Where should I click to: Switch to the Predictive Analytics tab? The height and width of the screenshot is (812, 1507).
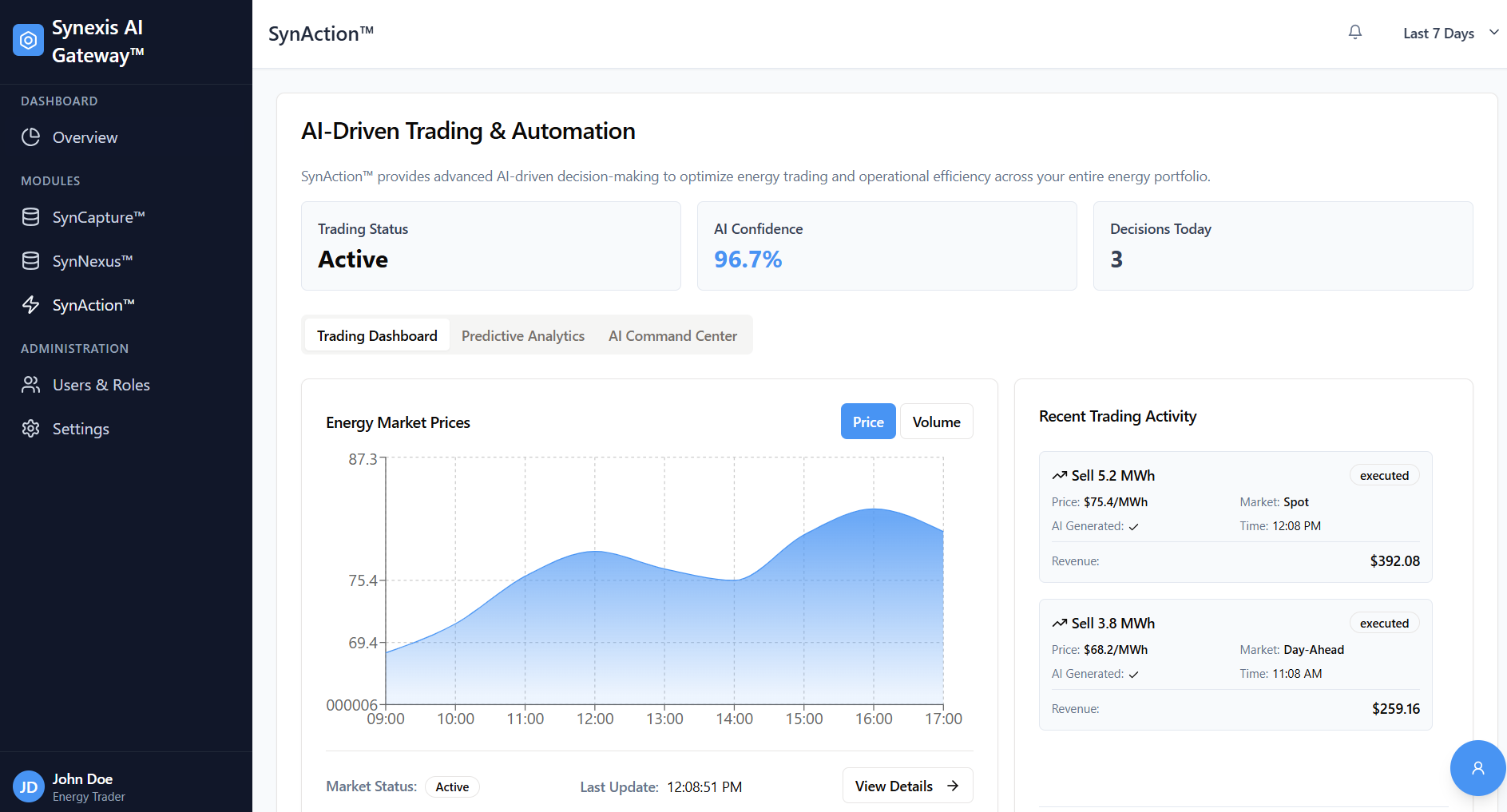pyautogui.click(x=523, y=335)
